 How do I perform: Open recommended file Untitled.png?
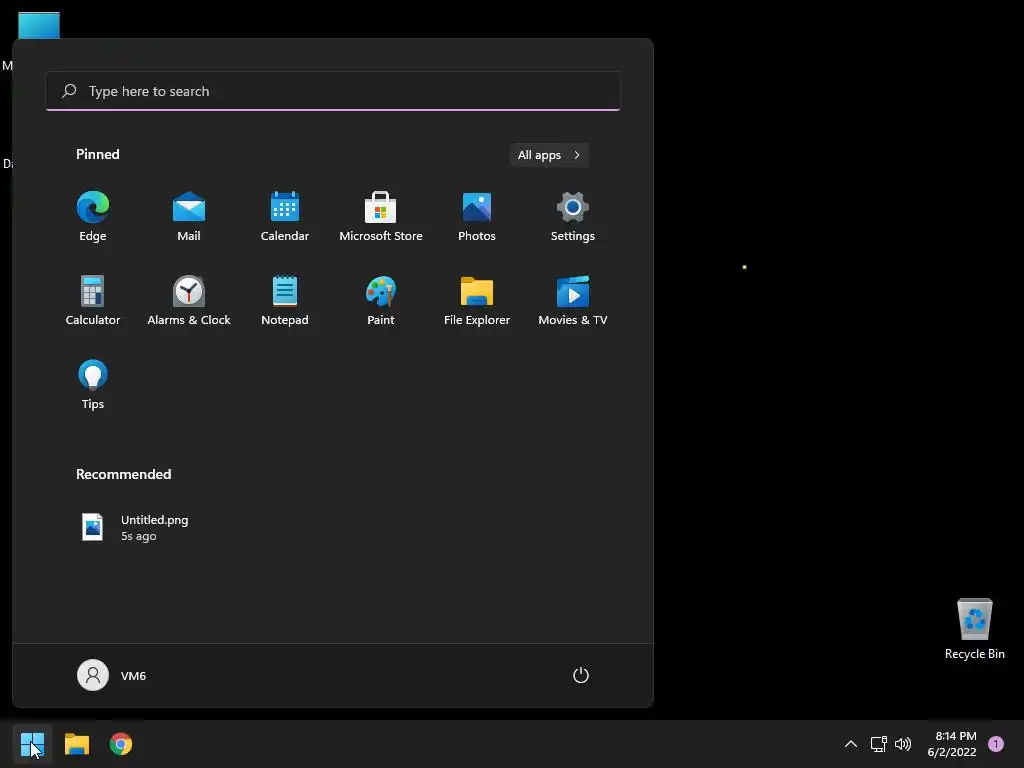135,528
